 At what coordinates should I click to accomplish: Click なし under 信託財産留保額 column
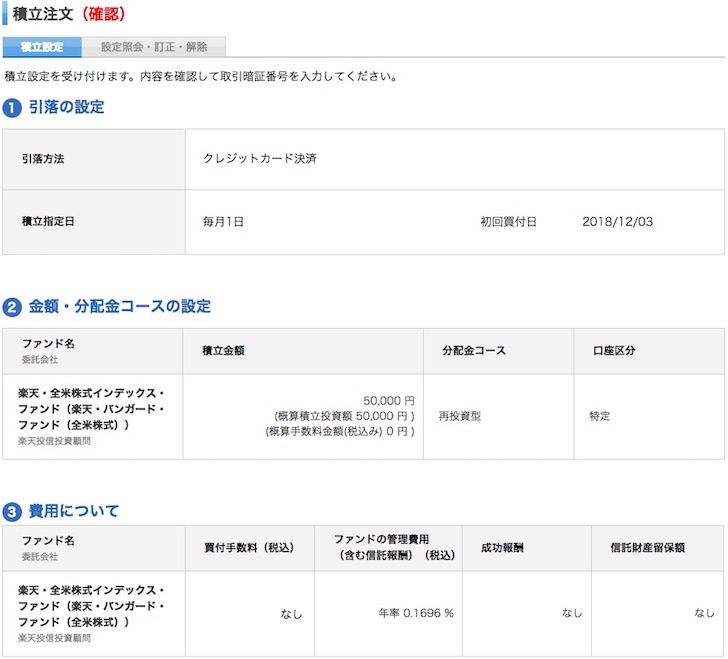pos(704,613)
